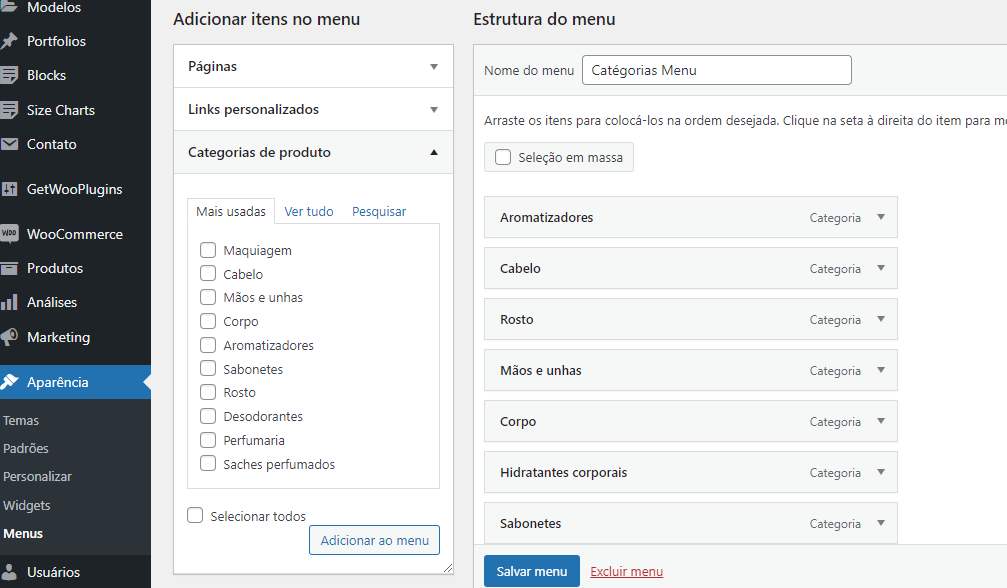This screenshot has width=1007, height=588.
Task: Check the Maquiagem category checkbox
Action: click(208, 250)
